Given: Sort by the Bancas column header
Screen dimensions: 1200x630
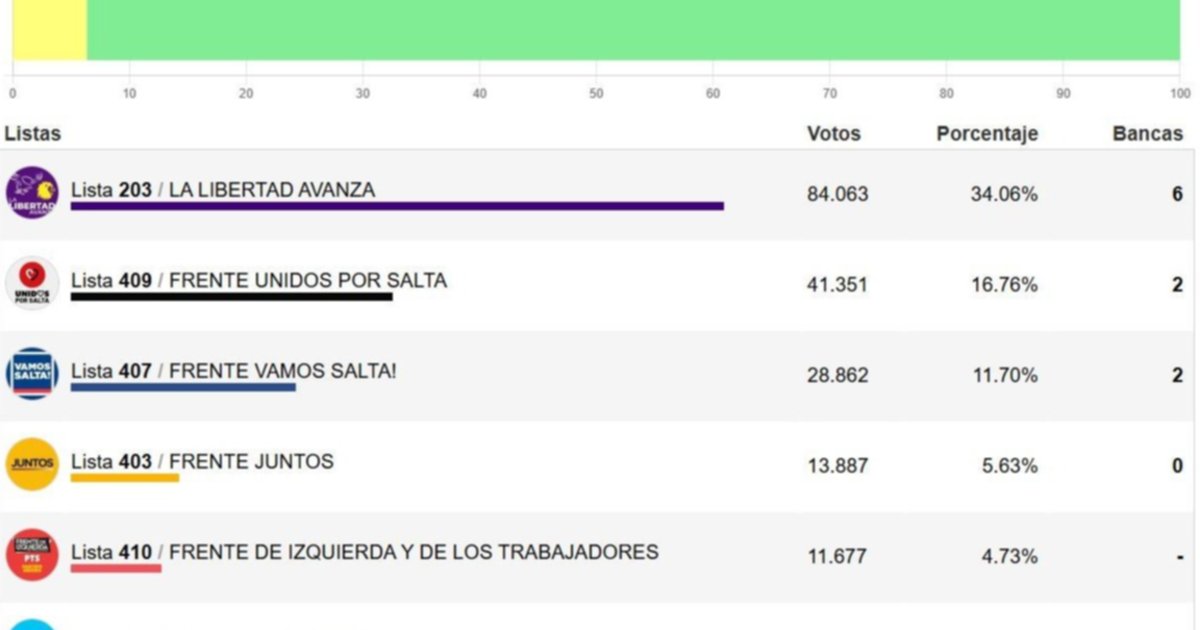Looking at the screenshot, I should click(1147, 134).
